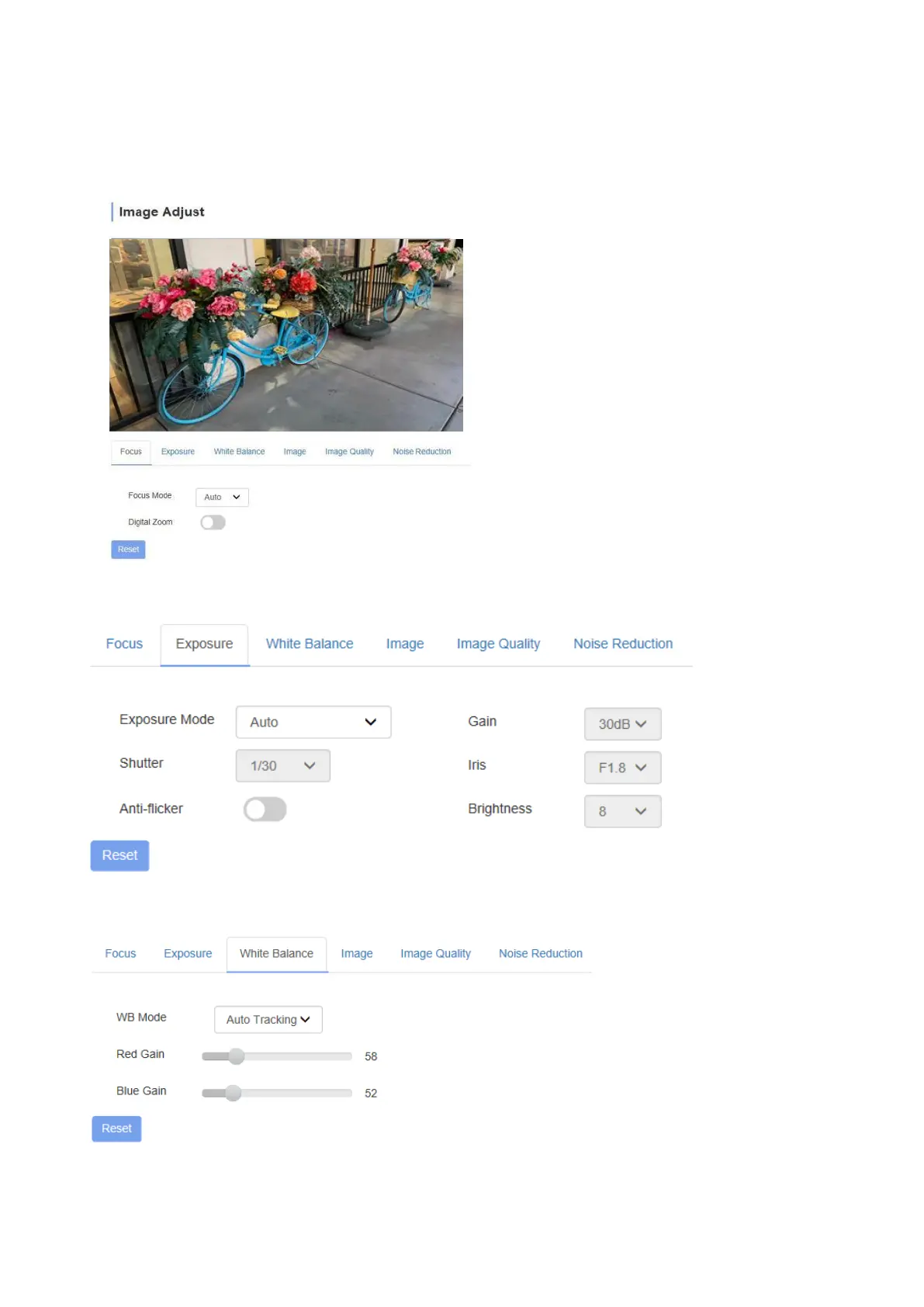
Task: Enable the Anti-flicker toggle
Action: coord(265,810)
